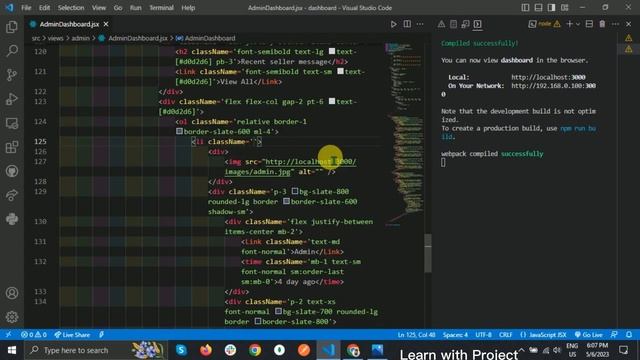This screenshot has height=360, width=640.
Task: Open the File menu
Action: pyautogui.click(x=26, y=8)
